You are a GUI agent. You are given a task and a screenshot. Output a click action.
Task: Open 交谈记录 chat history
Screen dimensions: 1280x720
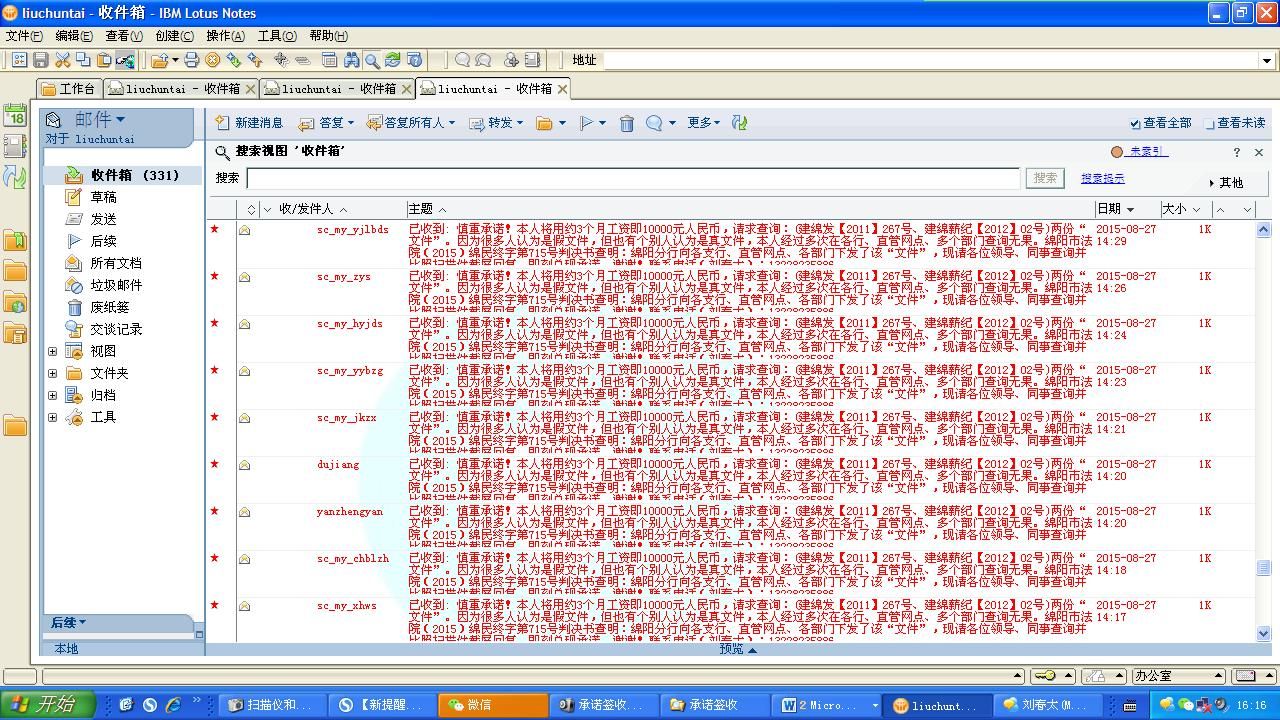[x=115, y=329]
